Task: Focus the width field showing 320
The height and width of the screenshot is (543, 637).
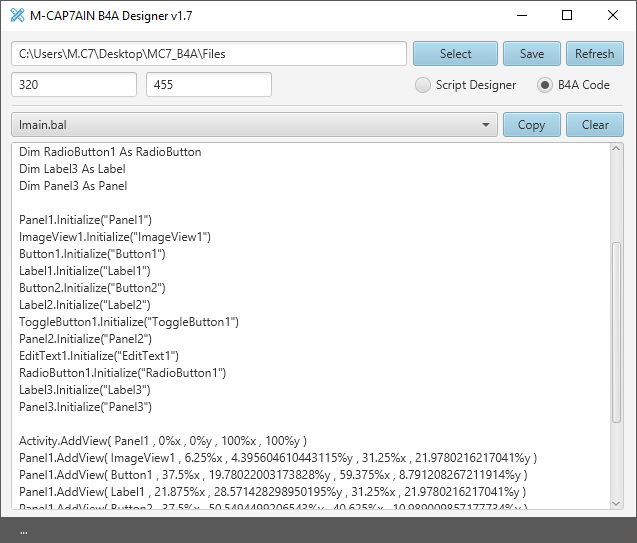Action: pos(74,85)
